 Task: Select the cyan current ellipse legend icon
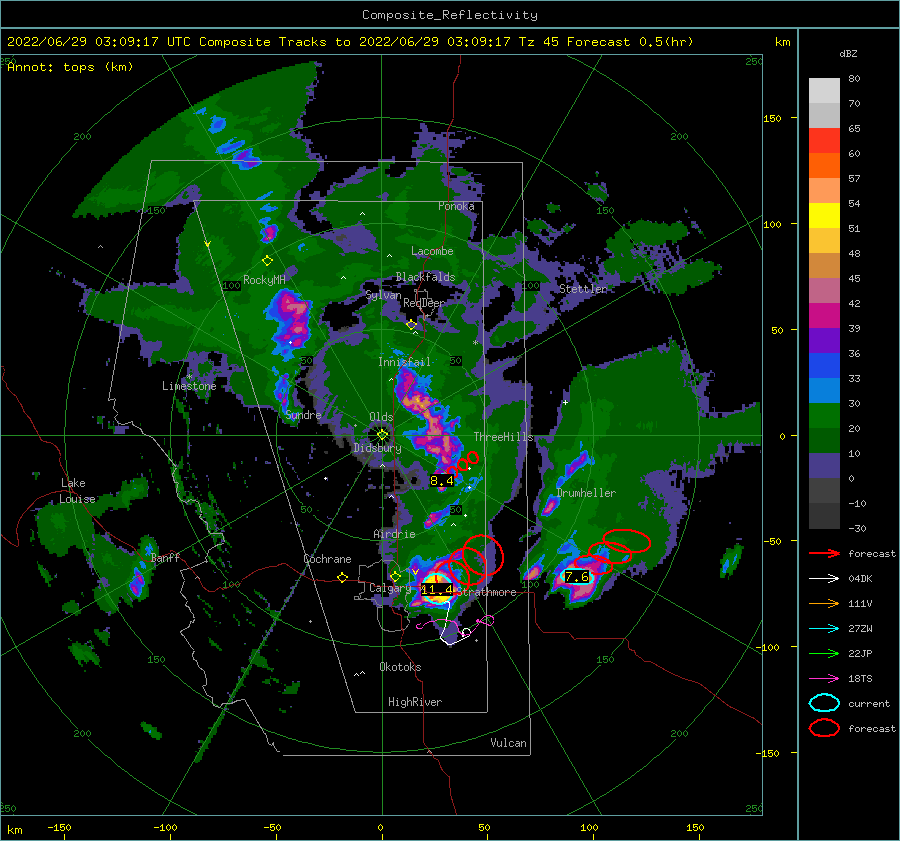(824, 703)
